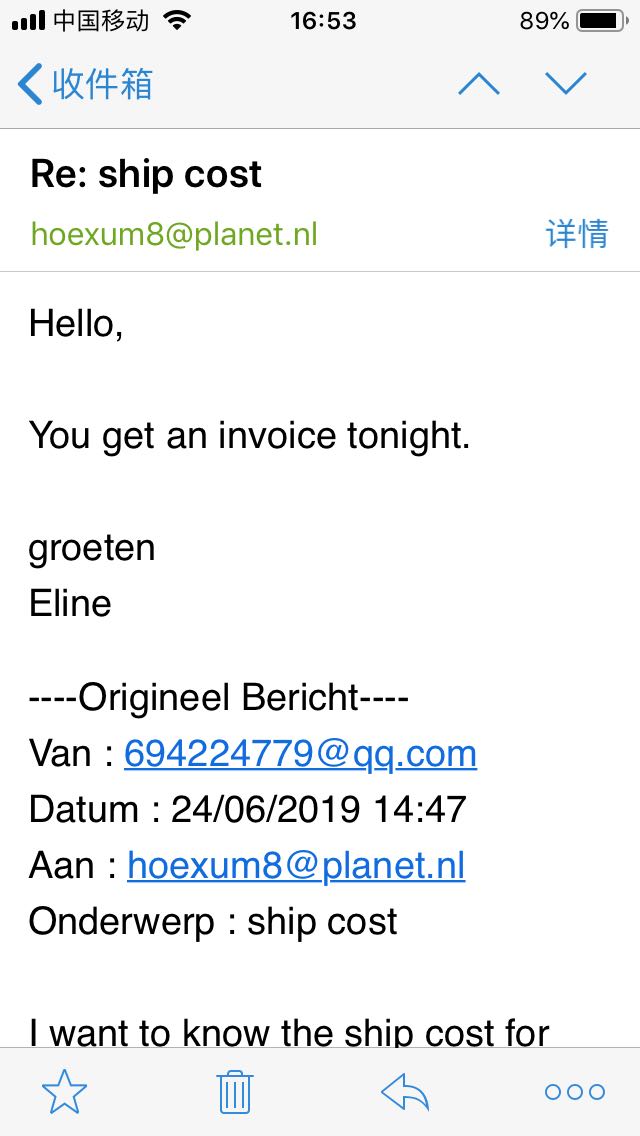Tap the 'Eline' signature text
Viewport: 640px width, 1136px height.
click(x=70, y=604)
